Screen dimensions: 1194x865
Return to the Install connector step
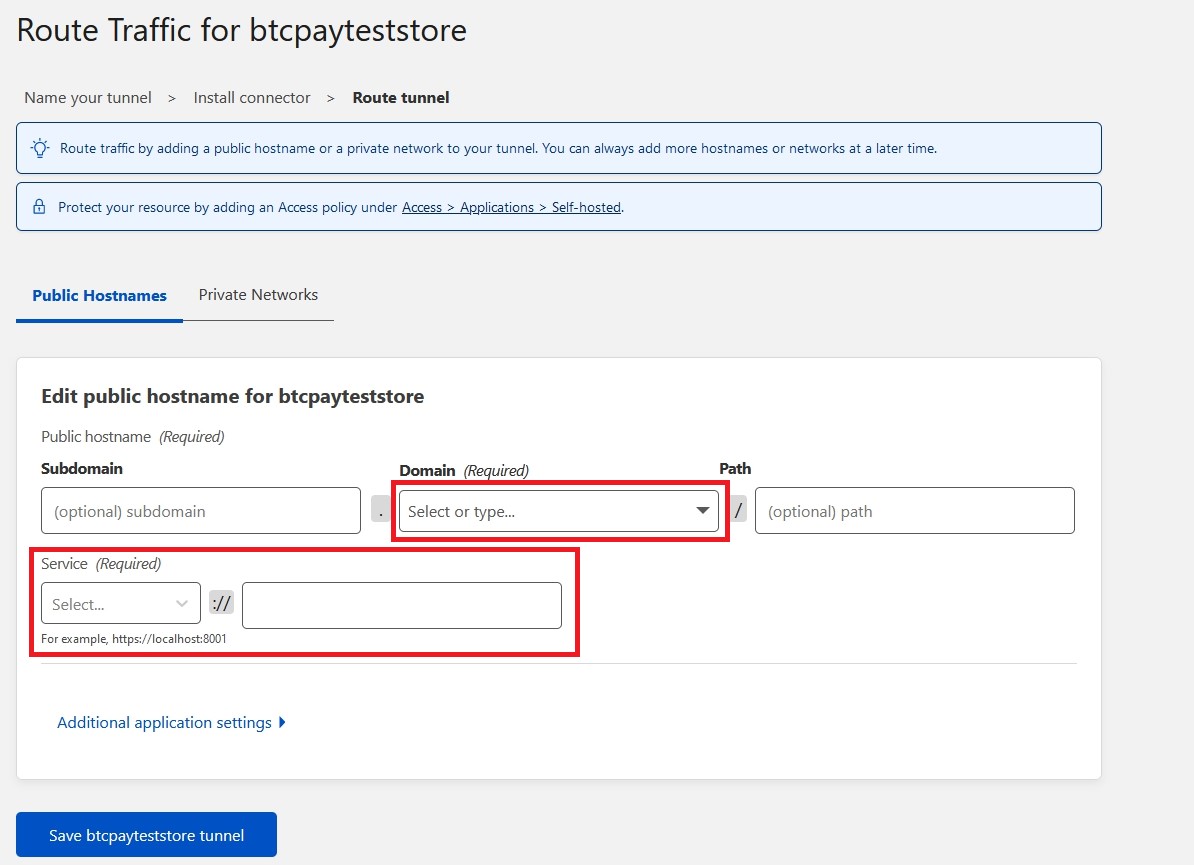251,97
